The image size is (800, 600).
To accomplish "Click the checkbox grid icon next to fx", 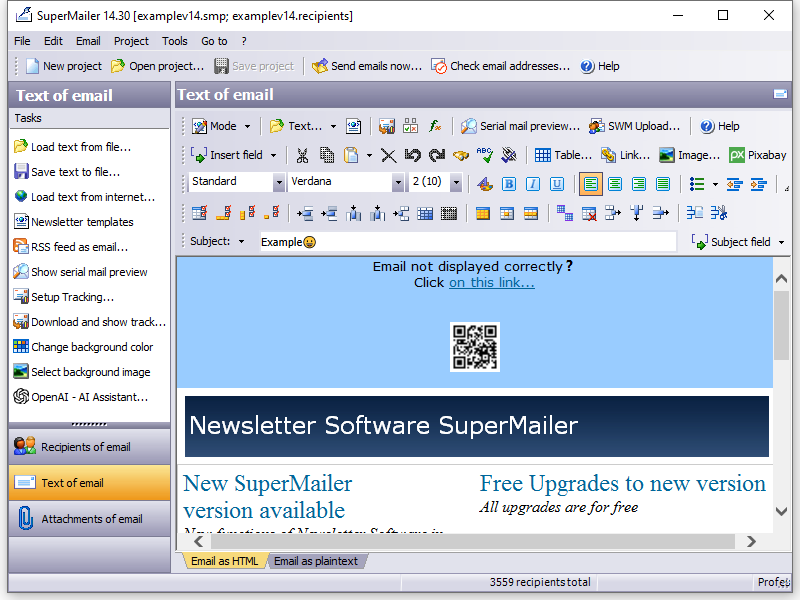I will (x=411, y=126).
